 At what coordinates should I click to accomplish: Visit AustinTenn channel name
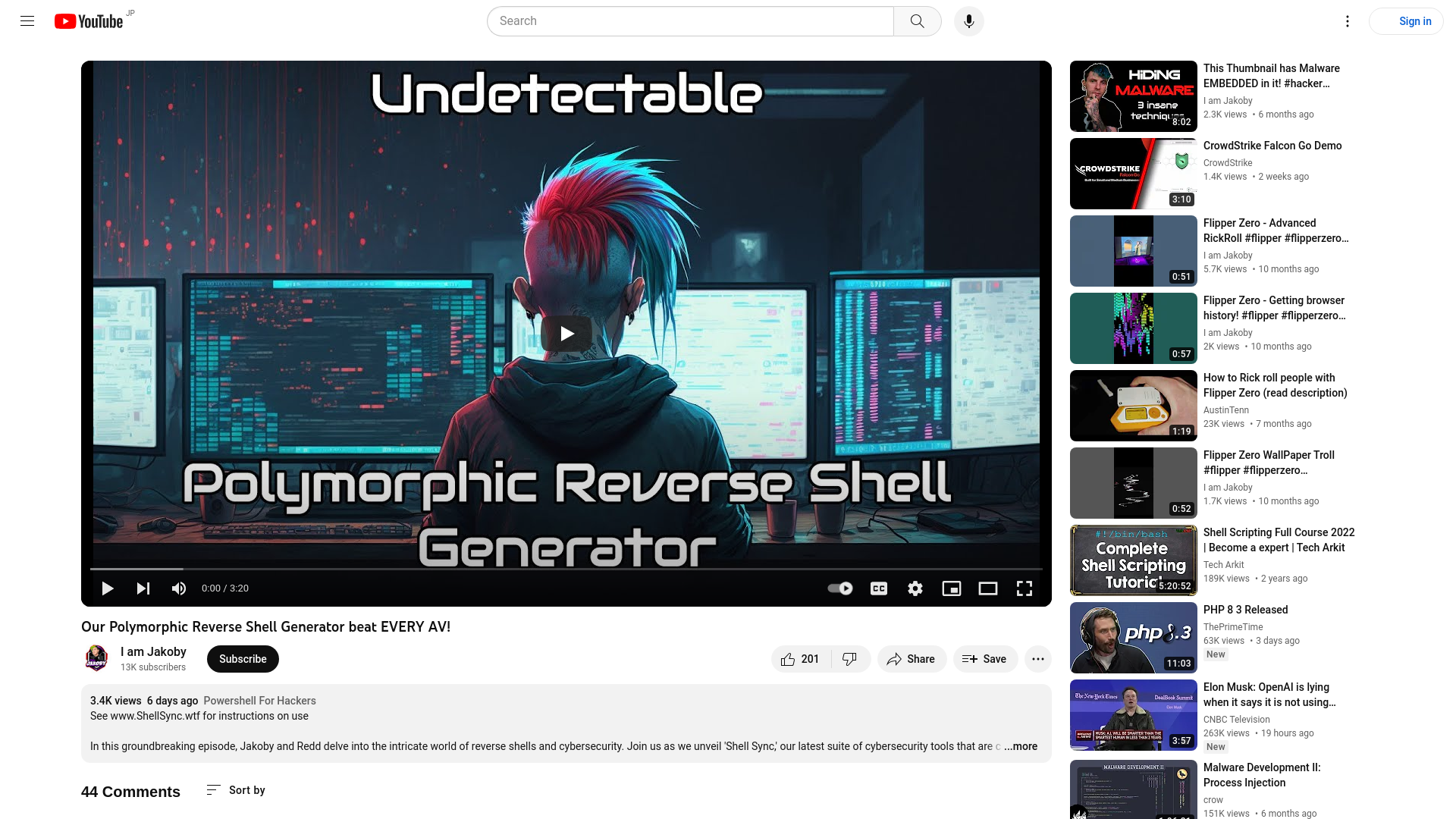[1226, 410]
